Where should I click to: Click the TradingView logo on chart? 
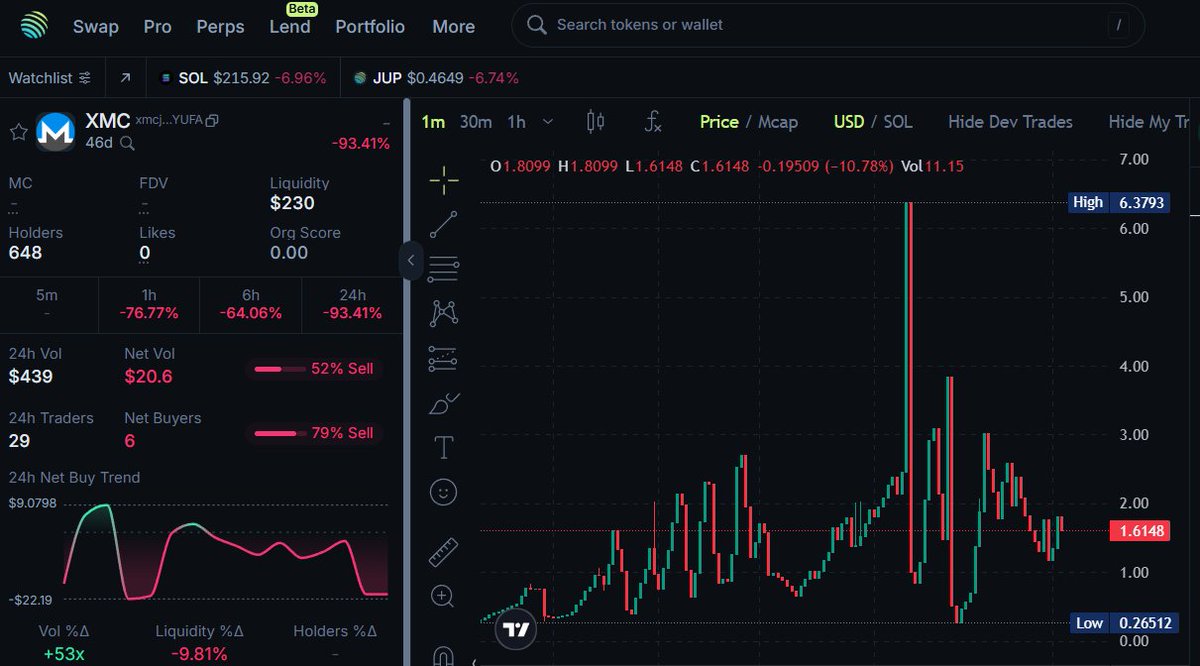click(516, 630)
